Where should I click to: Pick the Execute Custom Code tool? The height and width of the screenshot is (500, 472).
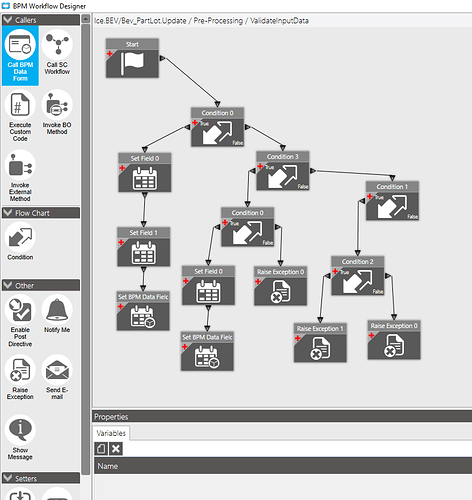coord(20,116)
